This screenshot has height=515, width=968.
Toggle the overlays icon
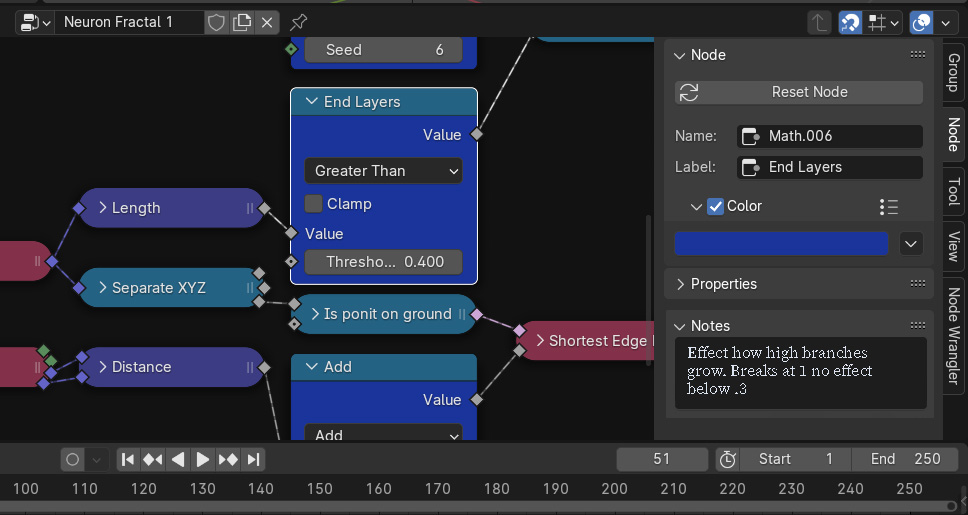921,23
